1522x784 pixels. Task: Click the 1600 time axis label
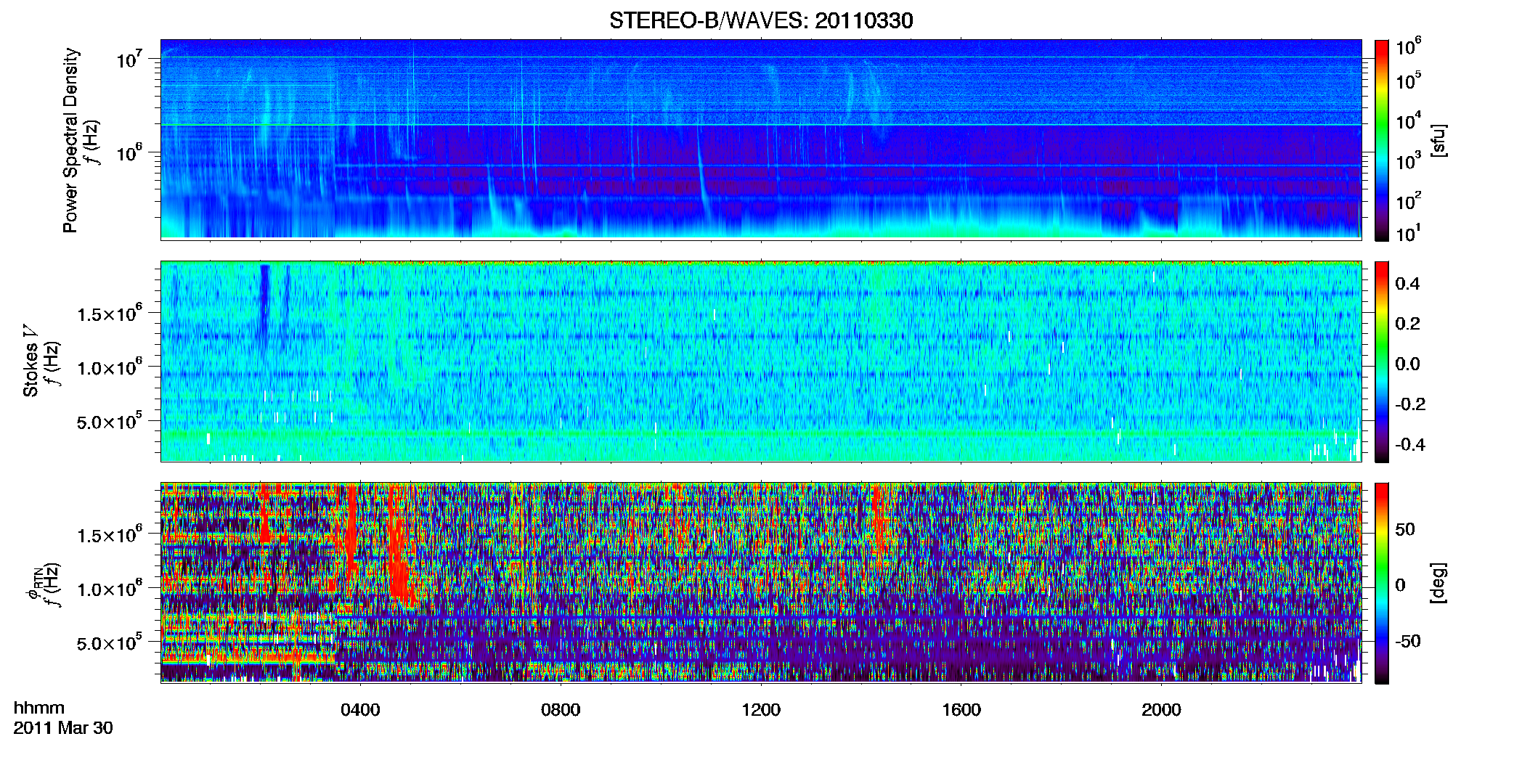point(961,710)
